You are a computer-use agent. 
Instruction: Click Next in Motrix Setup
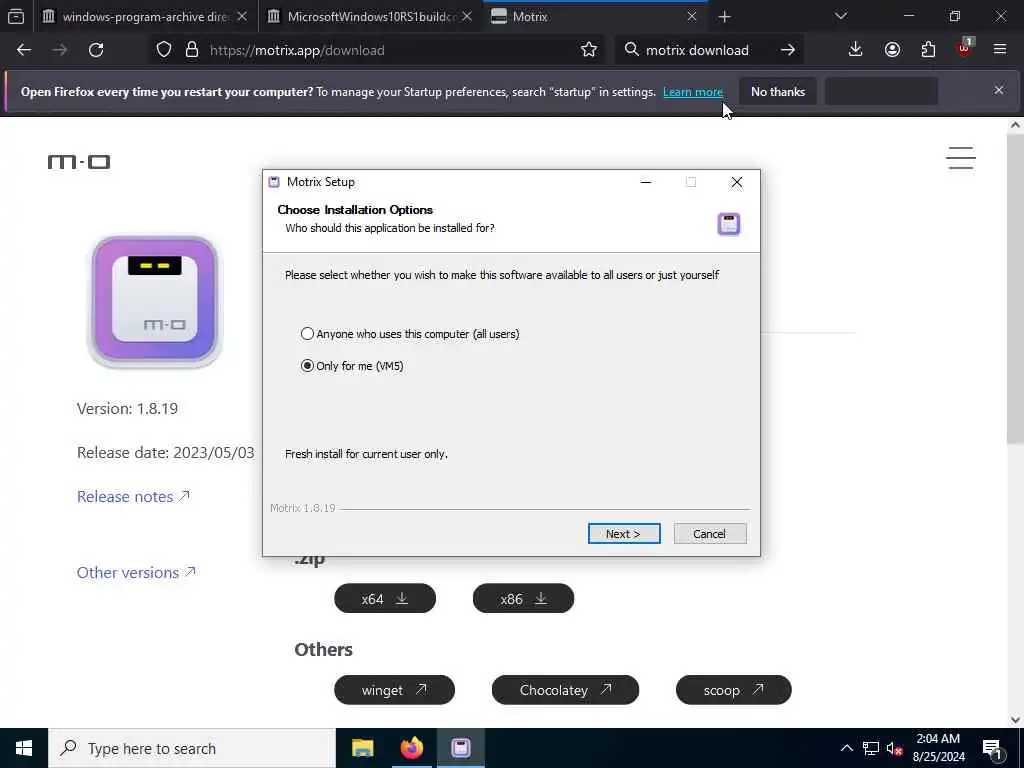[x=624, y=534]
